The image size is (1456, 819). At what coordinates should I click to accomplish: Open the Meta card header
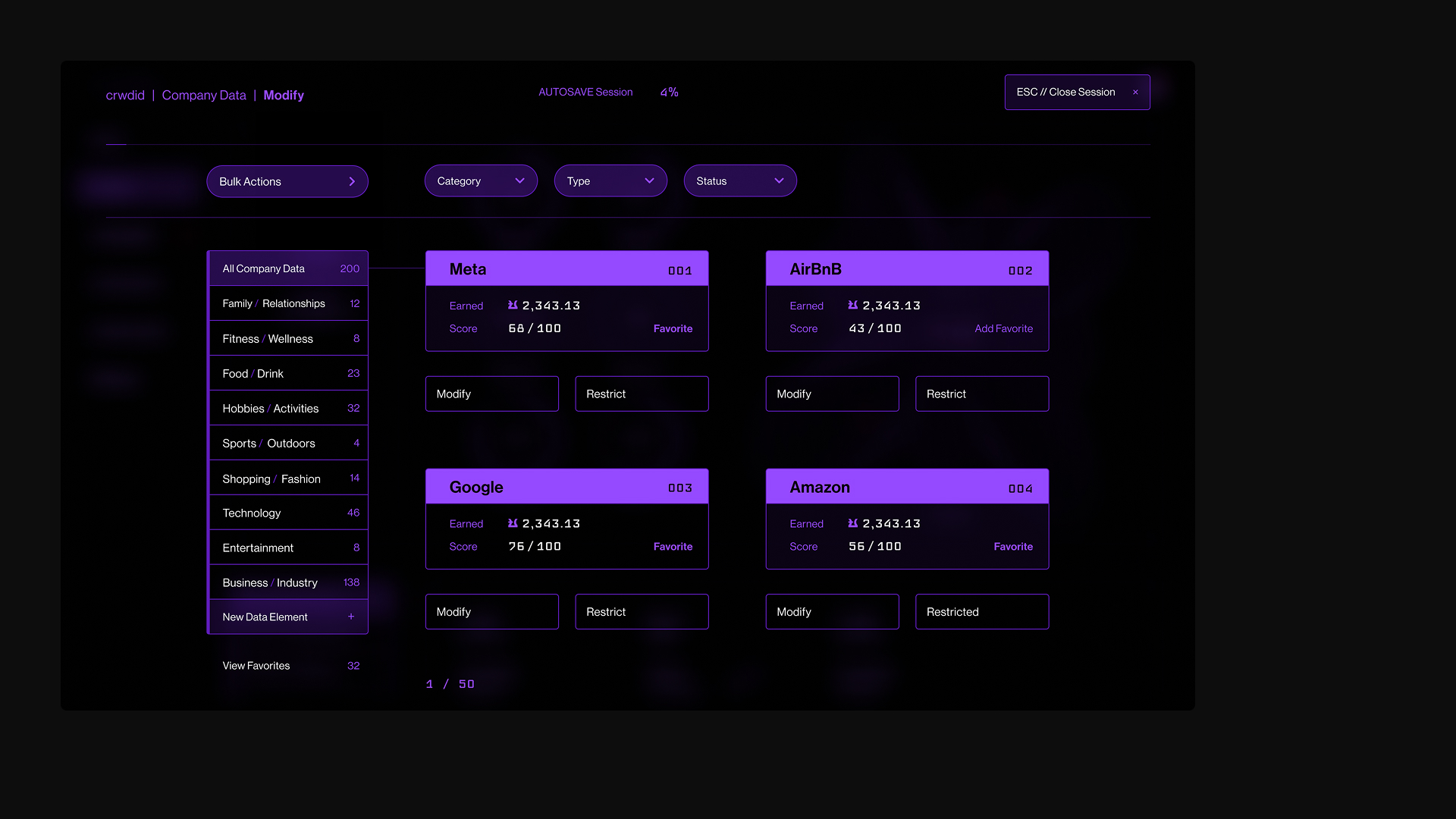coord(566,268)
